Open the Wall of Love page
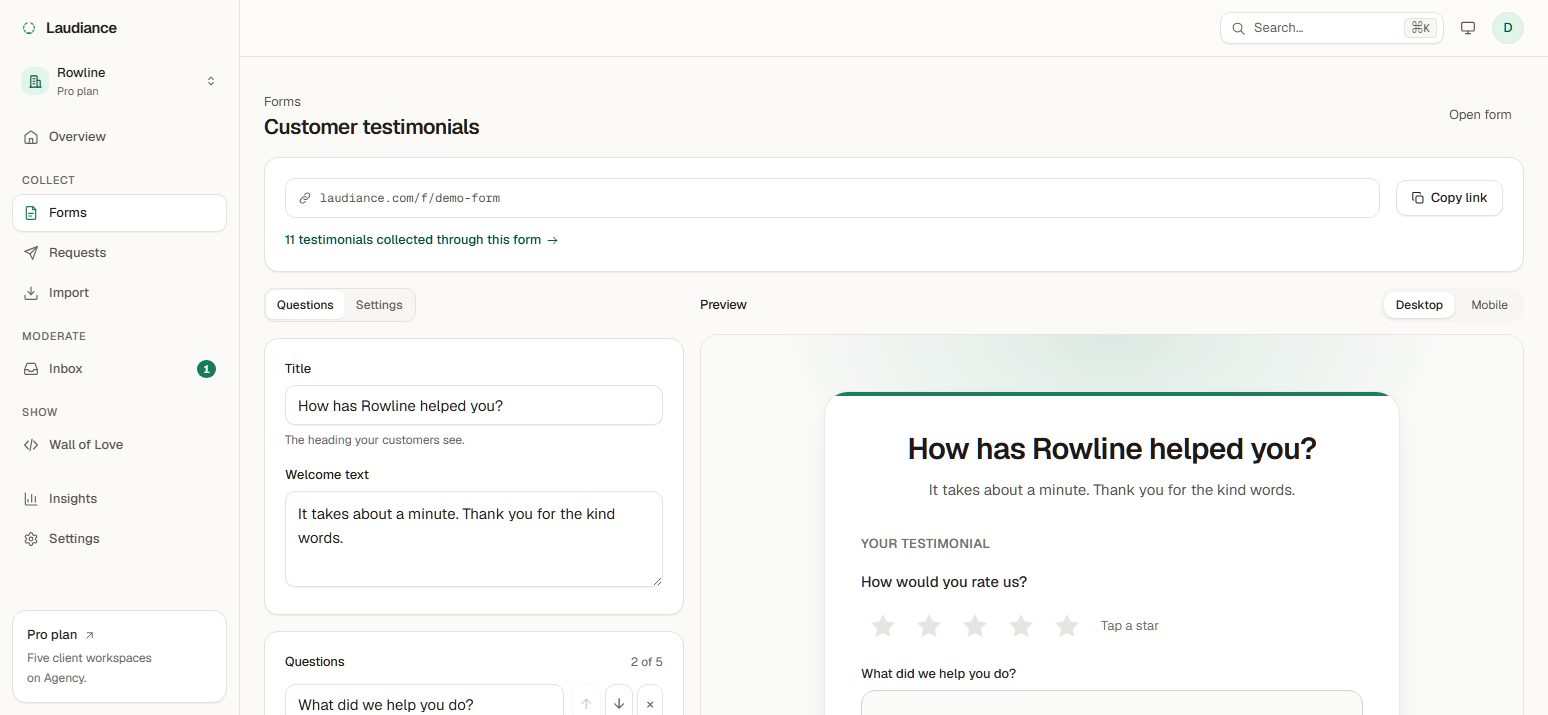Image resolution: width=1548 pixels, height=715 pixels. (x=119, y=445)
